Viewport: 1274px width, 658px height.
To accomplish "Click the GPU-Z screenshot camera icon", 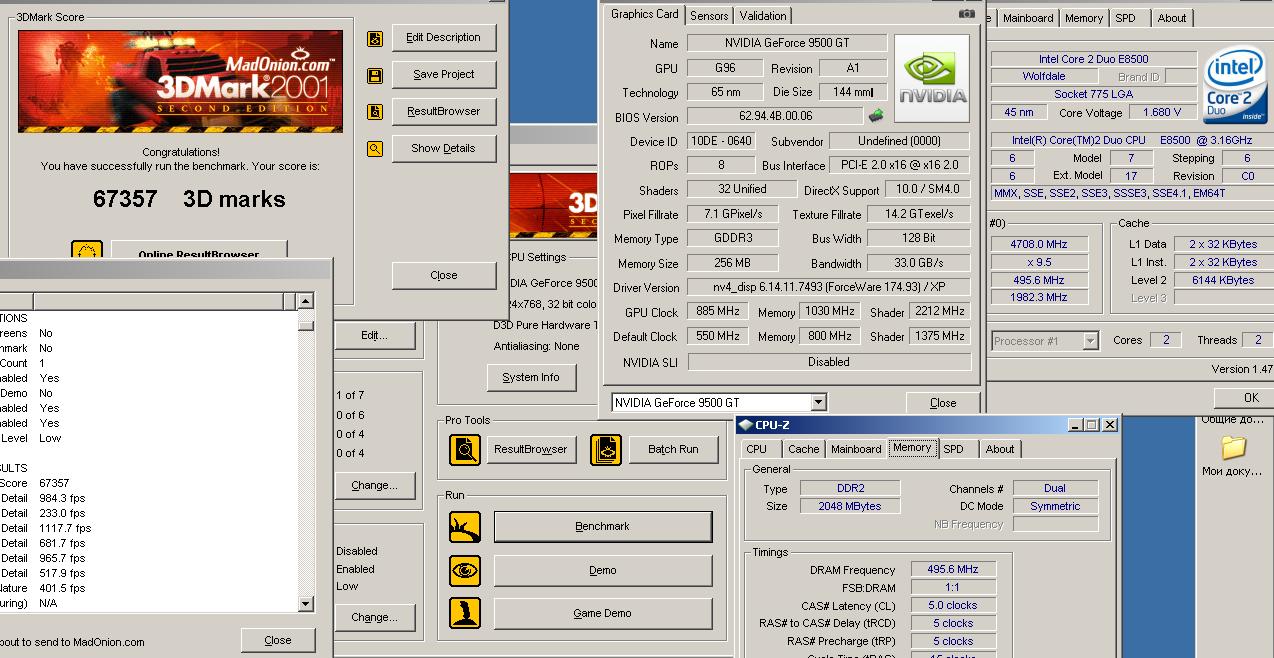I will point(966,14).
